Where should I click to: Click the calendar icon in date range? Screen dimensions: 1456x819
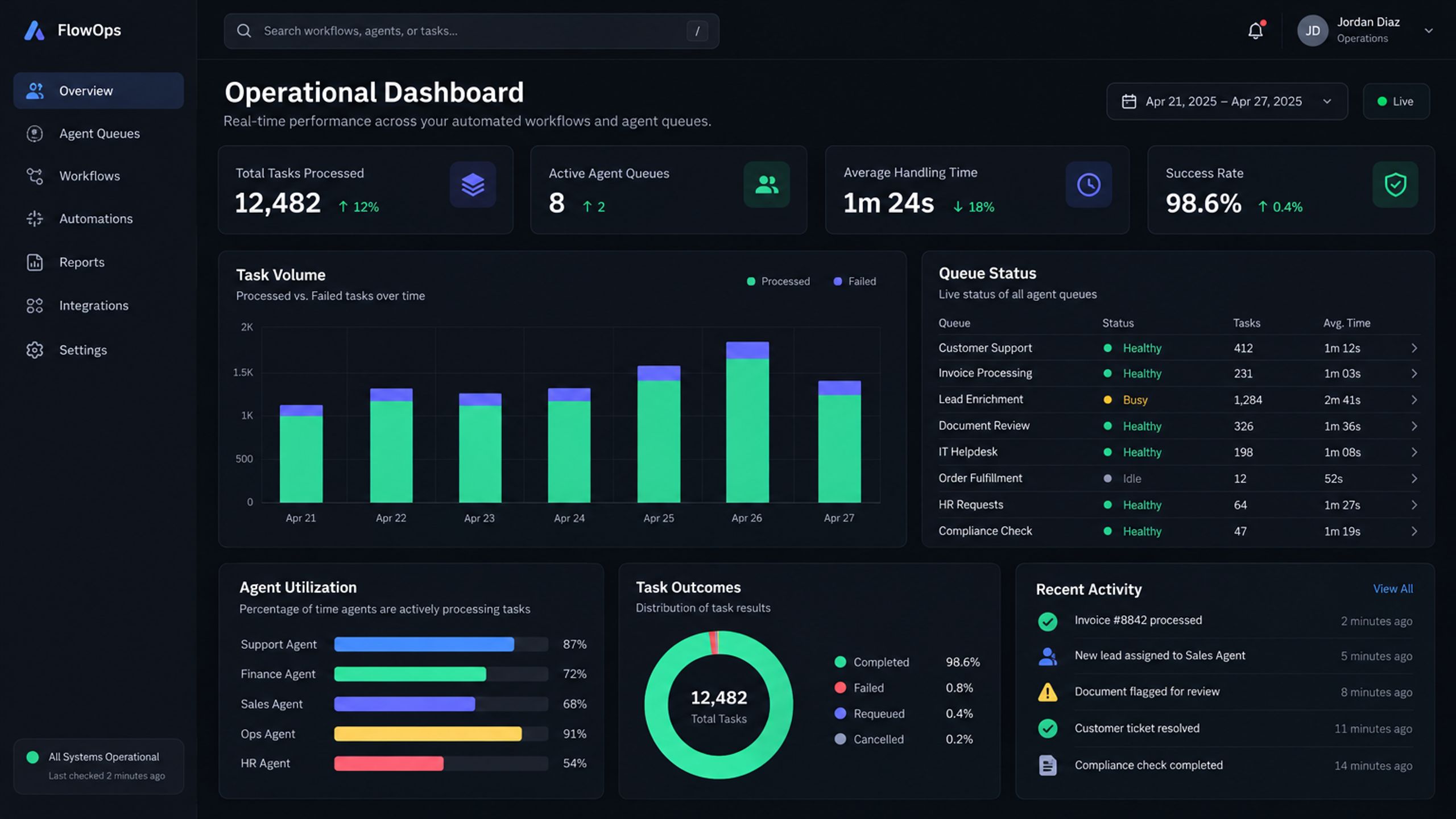[x=1129, y=101]
